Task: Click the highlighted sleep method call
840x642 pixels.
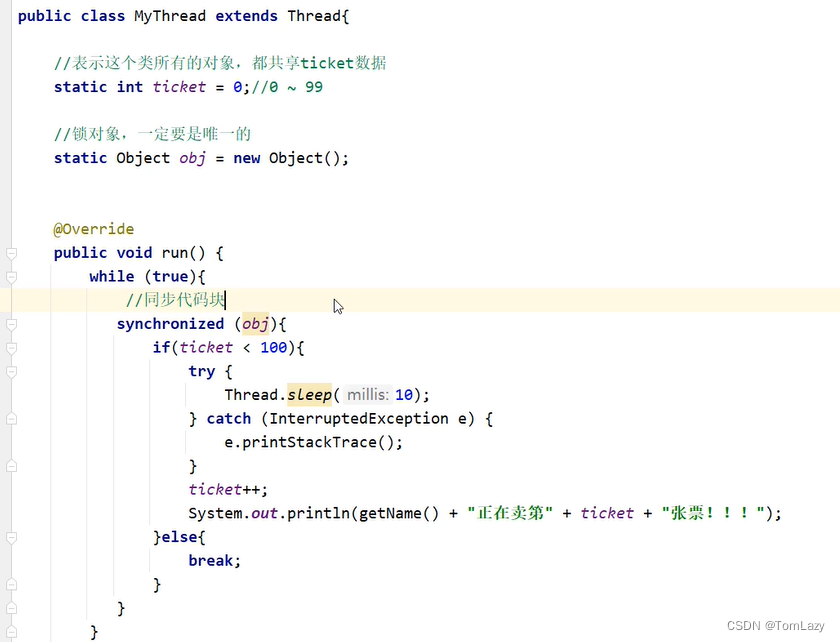Action: [x=309, y=395]
